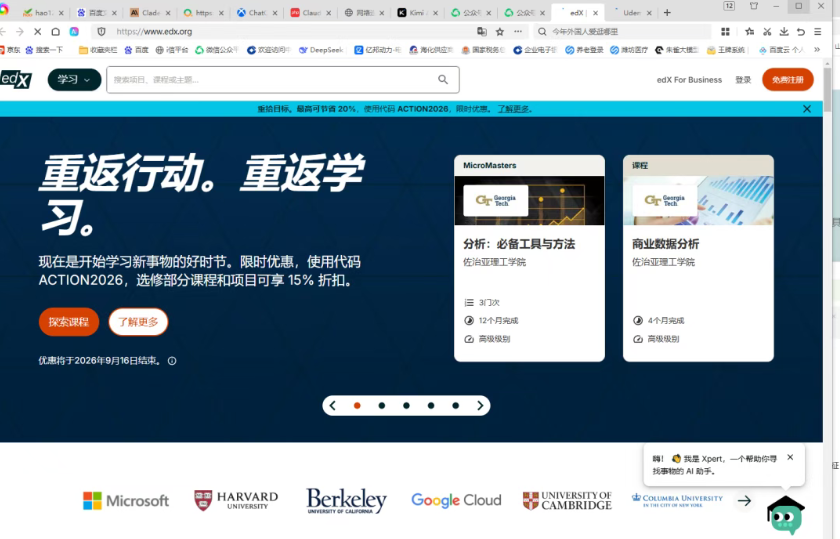Viewport: 840px width, 539px height.
Task: Open the browser hamburger main menu
Action: 818,32
